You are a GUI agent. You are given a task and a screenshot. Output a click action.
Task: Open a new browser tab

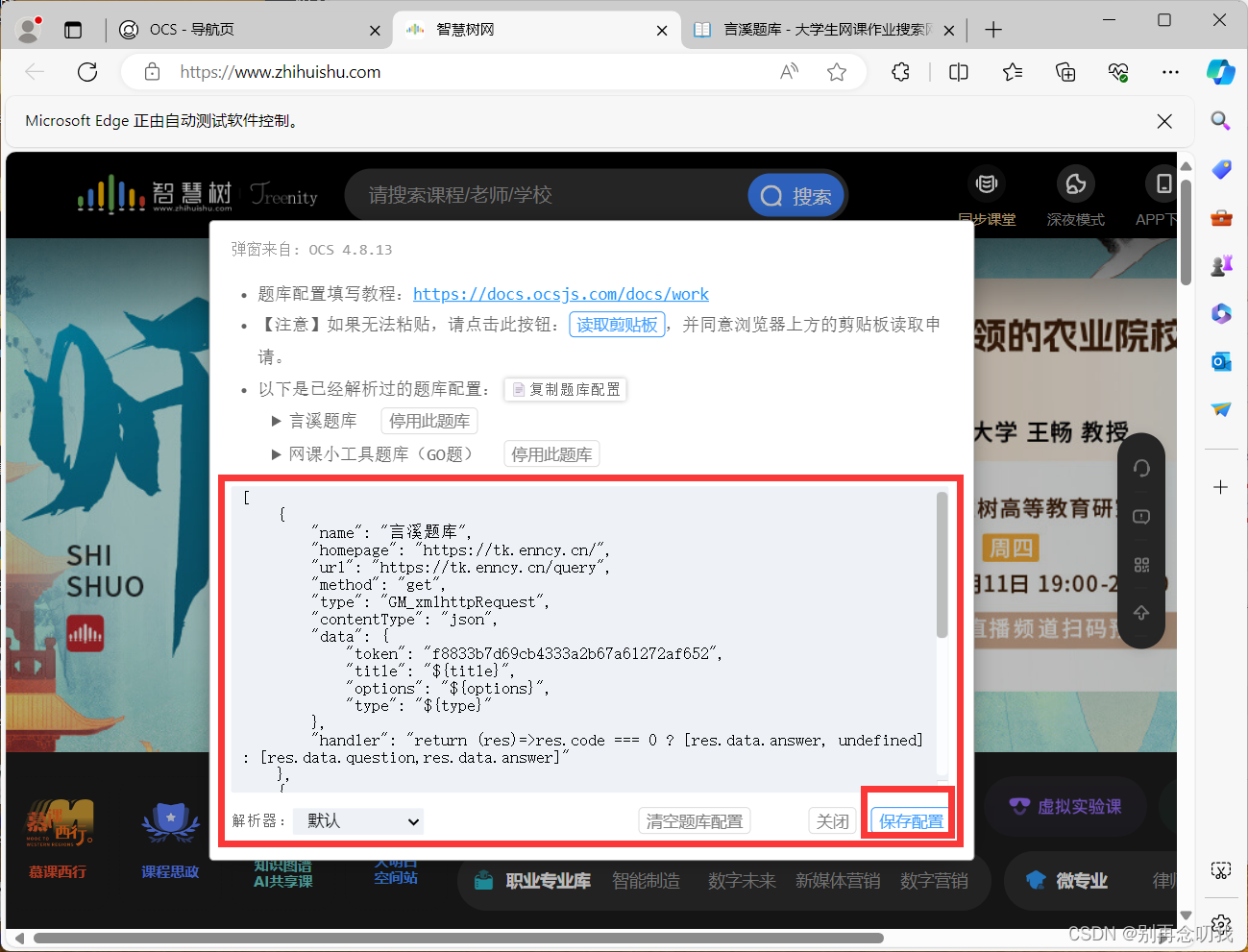click(993, 30)
